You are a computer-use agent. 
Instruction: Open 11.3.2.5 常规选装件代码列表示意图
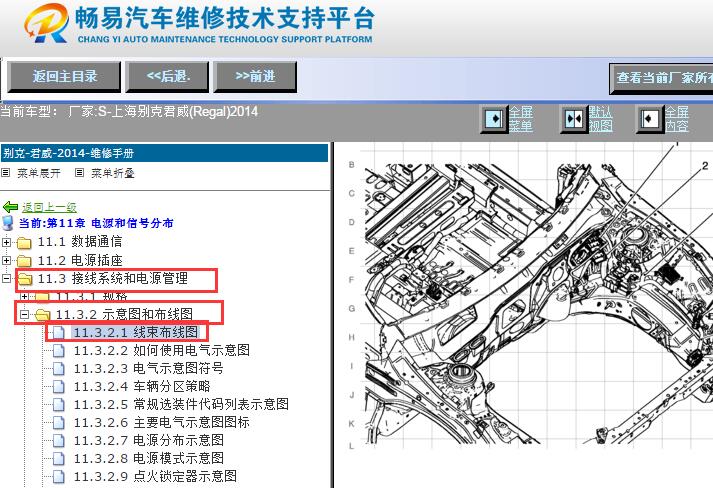(181, 404)
